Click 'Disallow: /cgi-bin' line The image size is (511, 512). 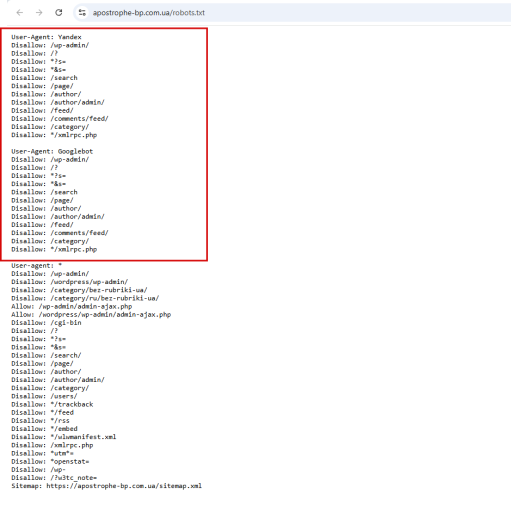(x=46, y=323)
